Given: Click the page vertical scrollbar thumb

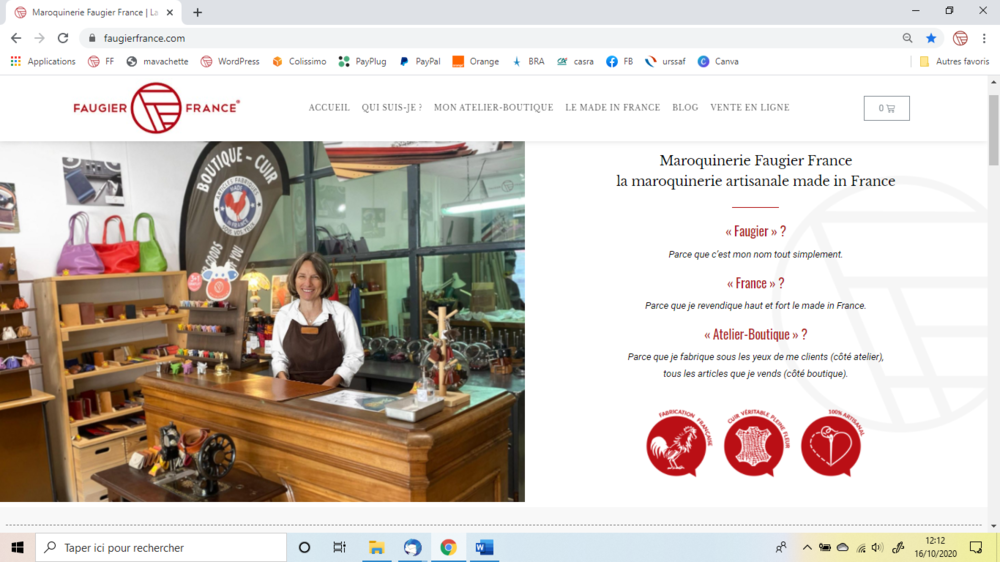Looking at the screenshot, I should (994, 129).
